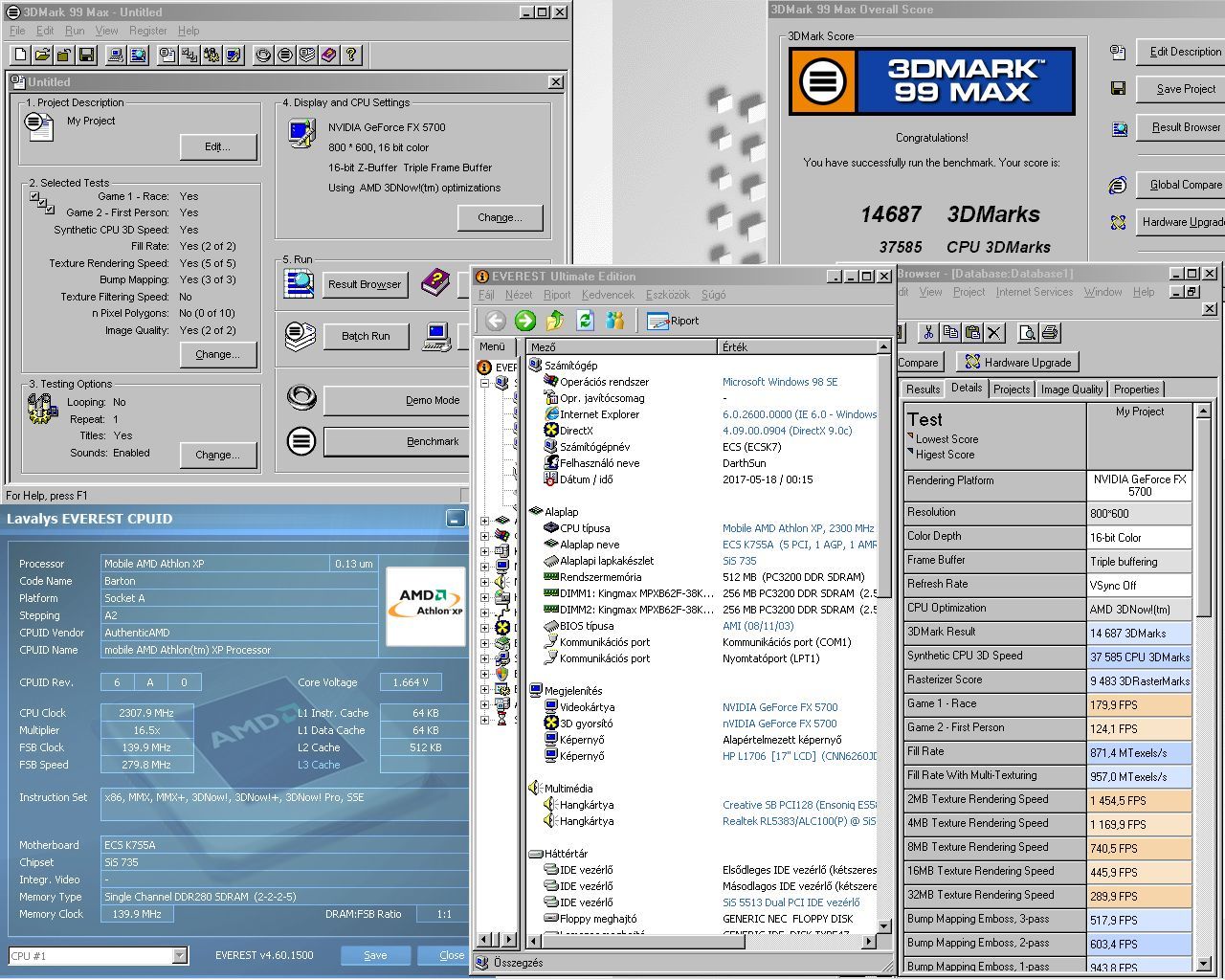The height and width of the screenshot is (980, 1225).
Task: Click Érték column header in EVEREST
Action: [798, 346]
